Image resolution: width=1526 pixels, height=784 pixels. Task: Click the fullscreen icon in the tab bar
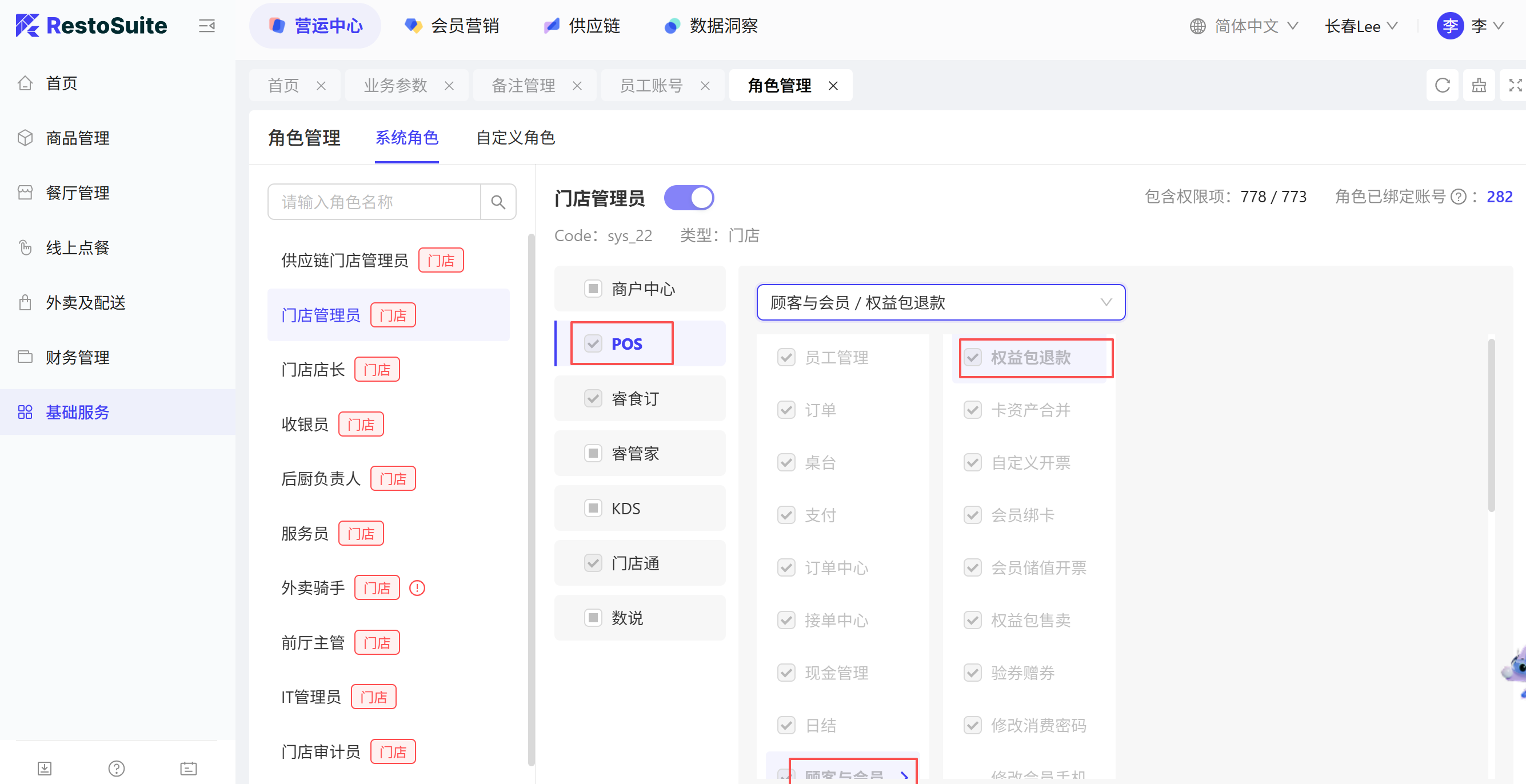pyautogui.click(x=1514, y=86)
